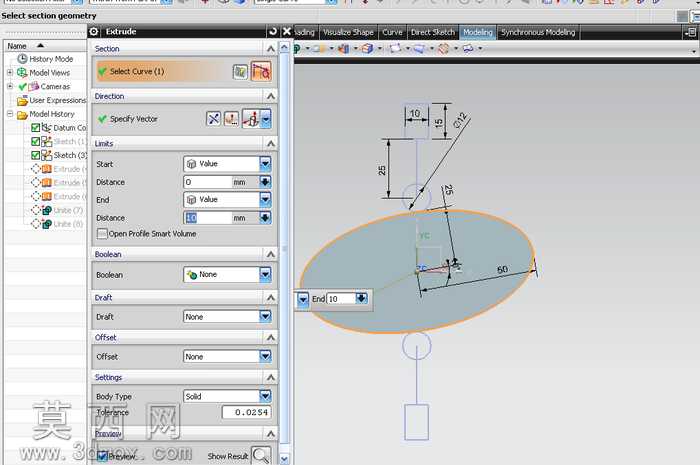Screen dimensions: 700x465
Task: Collapse the Model History tree node
Action: point(10,114)
